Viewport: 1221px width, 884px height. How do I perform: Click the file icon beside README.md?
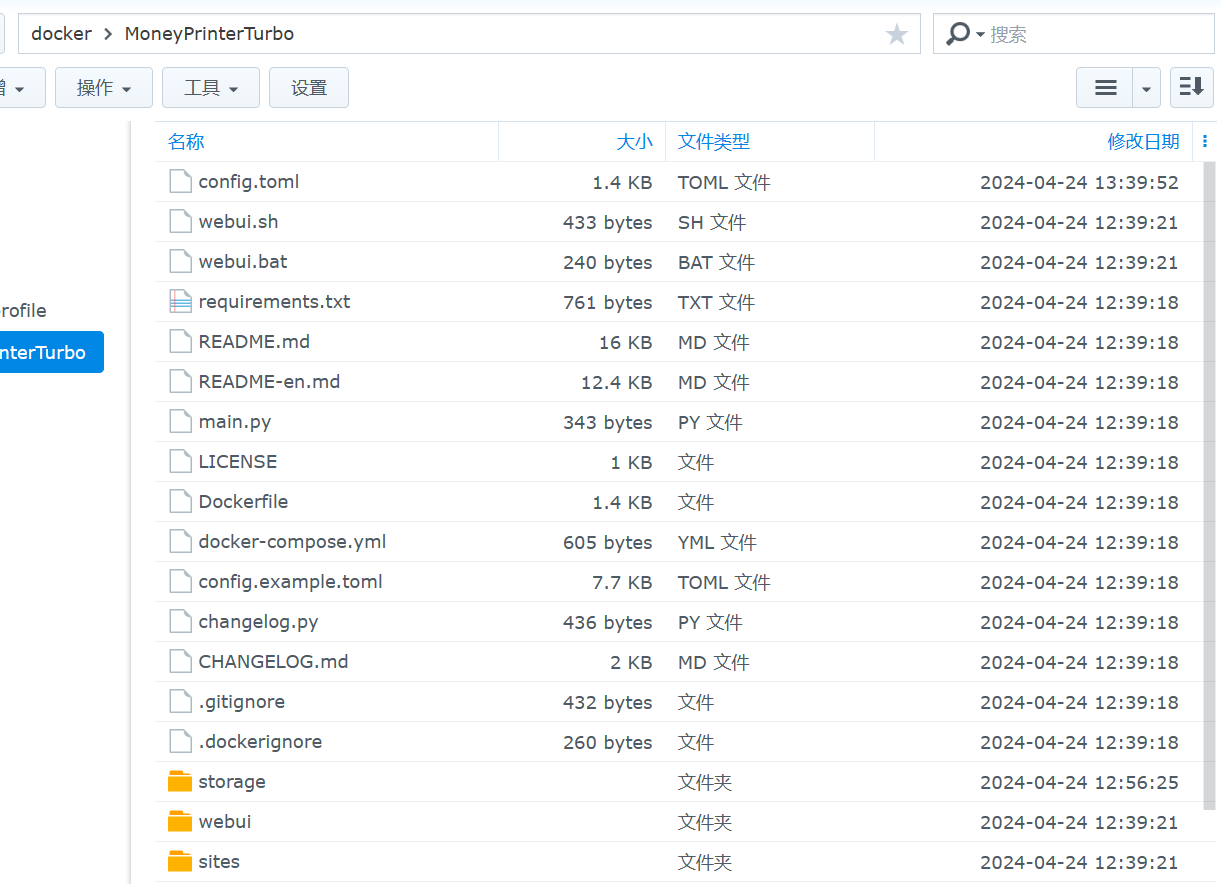coord(180,342)
